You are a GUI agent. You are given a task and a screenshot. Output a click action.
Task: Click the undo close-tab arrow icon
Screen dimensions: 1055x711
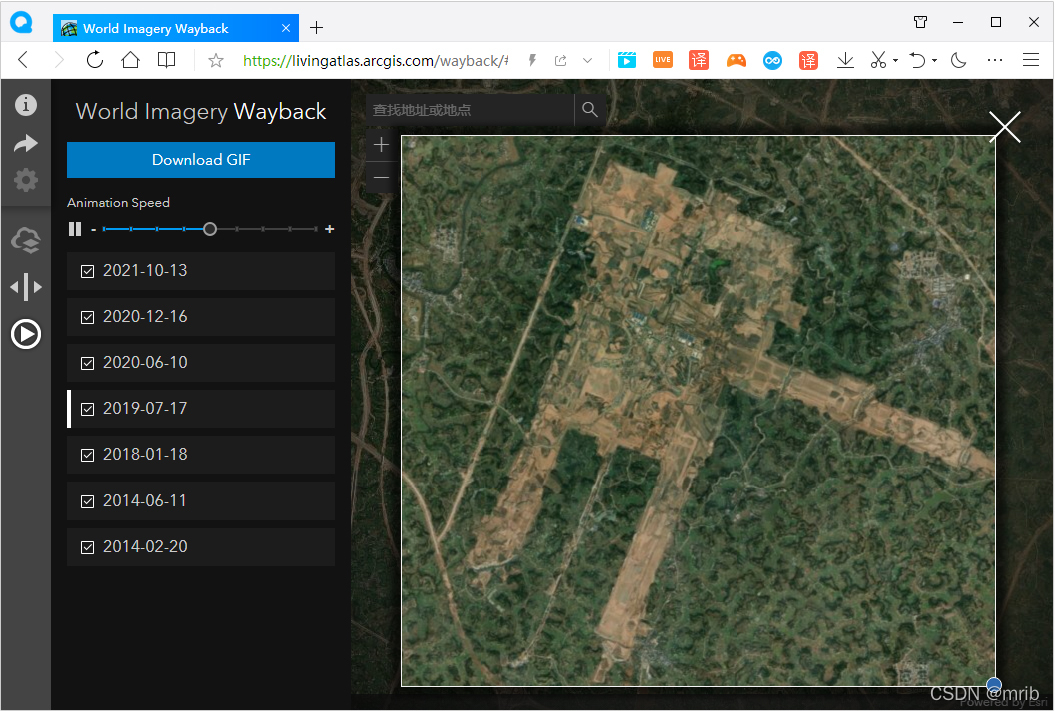tap(917, 60)
